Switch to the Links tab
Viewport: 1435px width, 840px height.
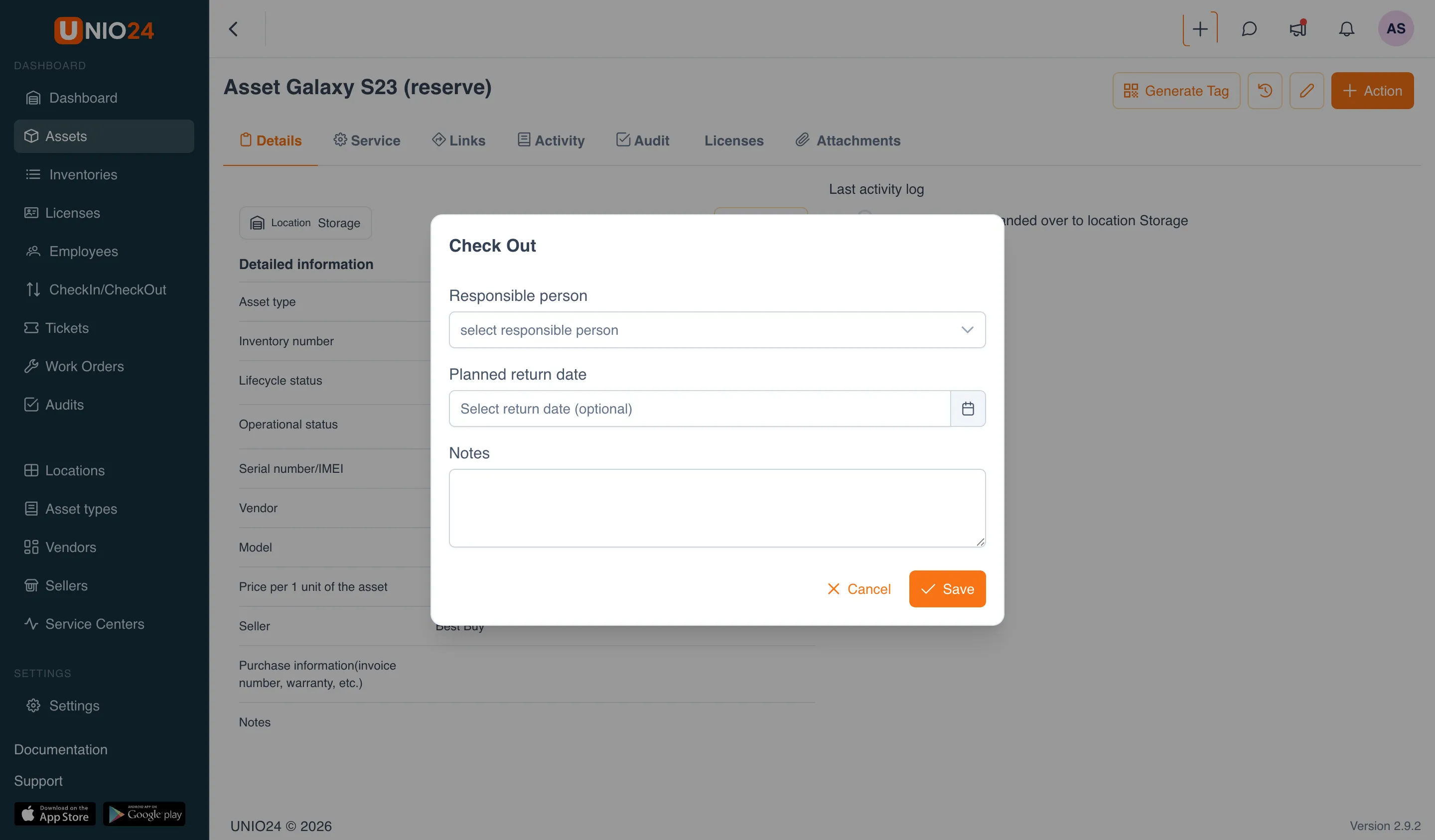coord(458,140)
